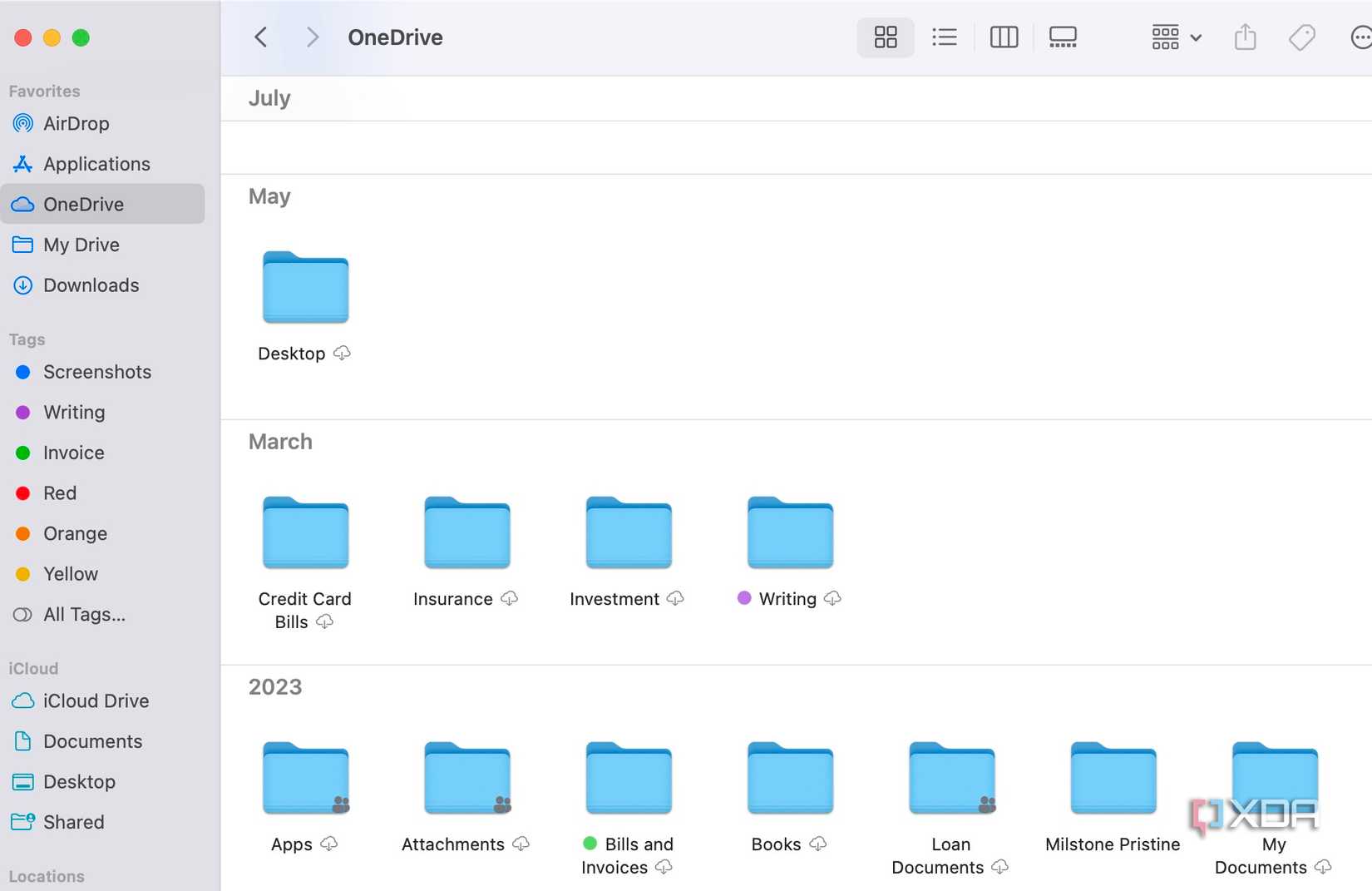The width and height of the screenshot is (1372, 891).
Task: Click the forward navigation arrow
Action: [312, 37]
